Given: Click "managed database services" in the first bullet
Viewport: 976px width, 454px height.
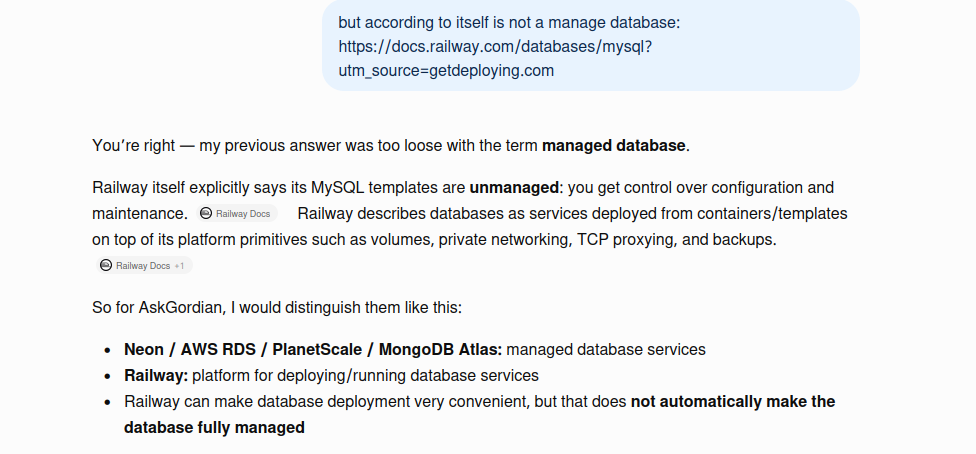Looking at the screenshot, I should 606,350.
